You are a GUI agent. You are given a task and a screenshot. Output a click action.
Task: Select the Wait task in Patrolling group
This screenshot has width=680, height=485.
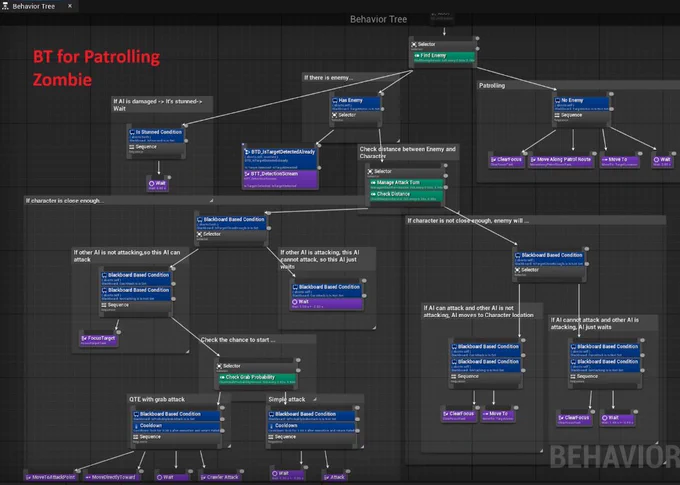click(662, 161)
